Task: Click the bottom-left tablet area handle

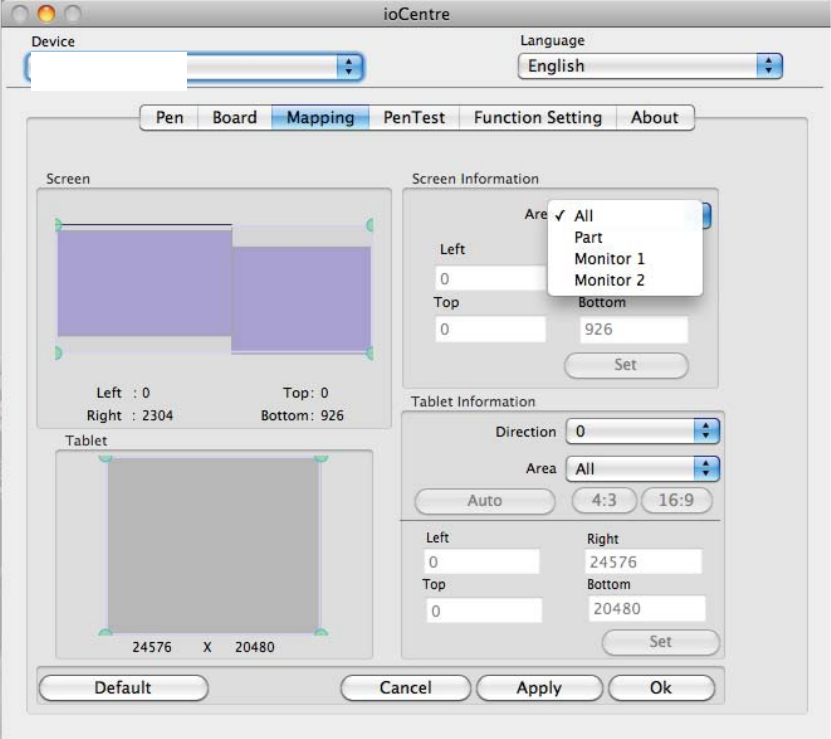Action: [x=105, y=632]
